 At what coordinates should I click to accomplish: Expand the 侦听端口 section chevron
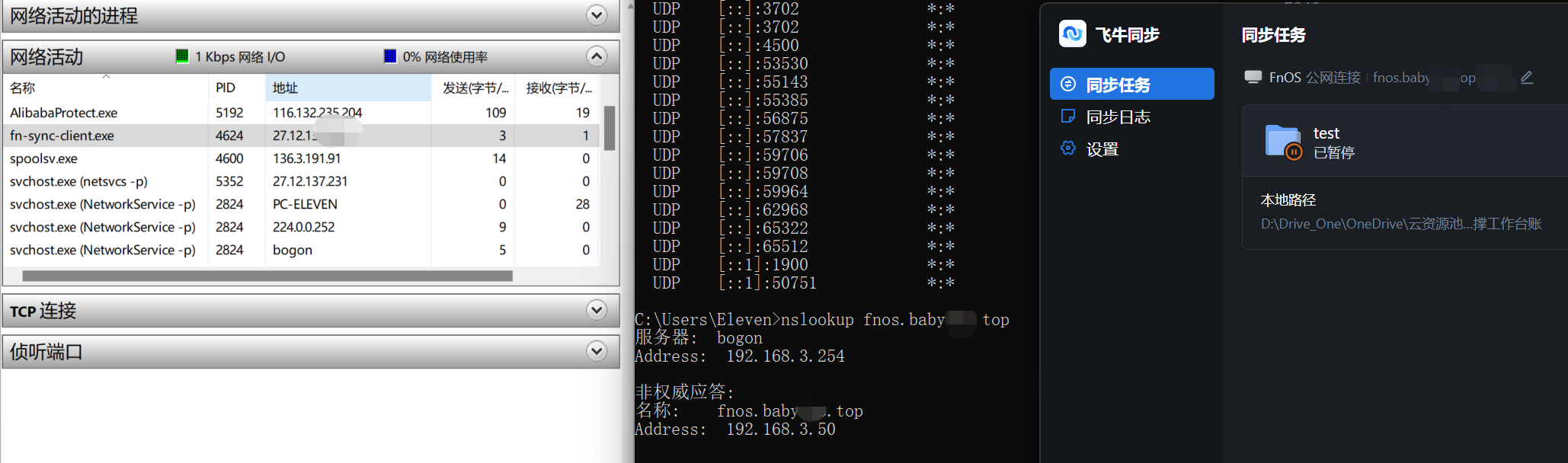click(x=597, y=351)
